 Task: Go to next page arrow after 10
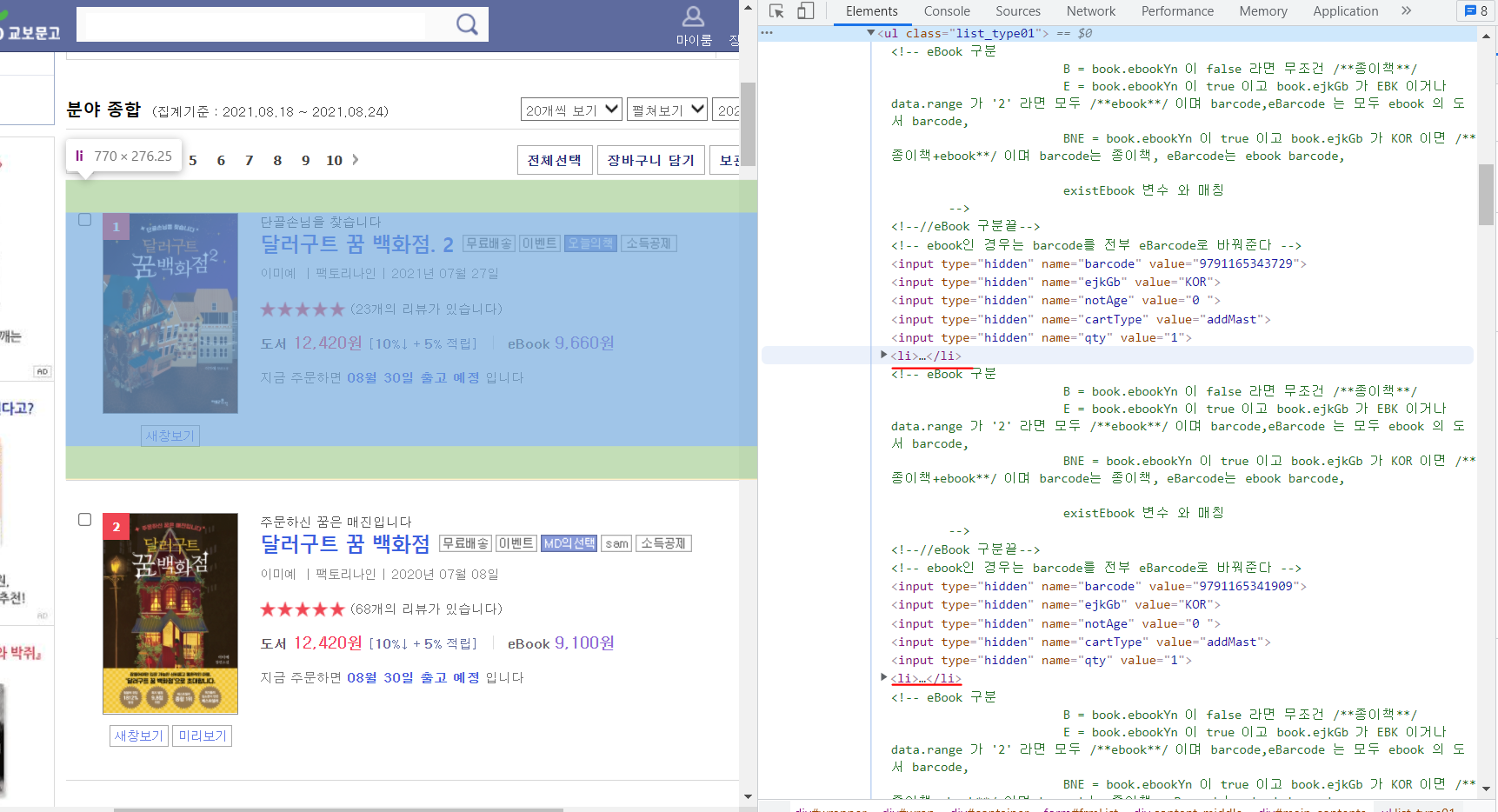(356, 160)
